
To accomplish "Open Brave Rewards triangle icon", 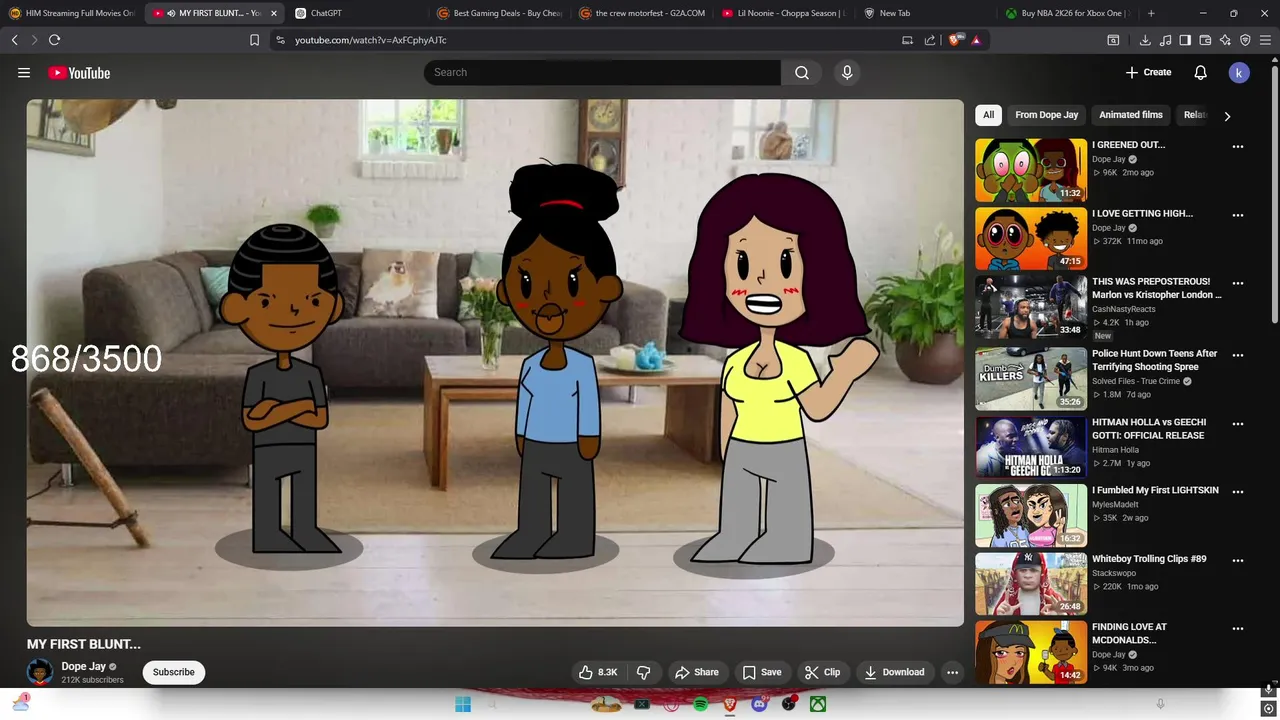I will click(x=976, y=40).
